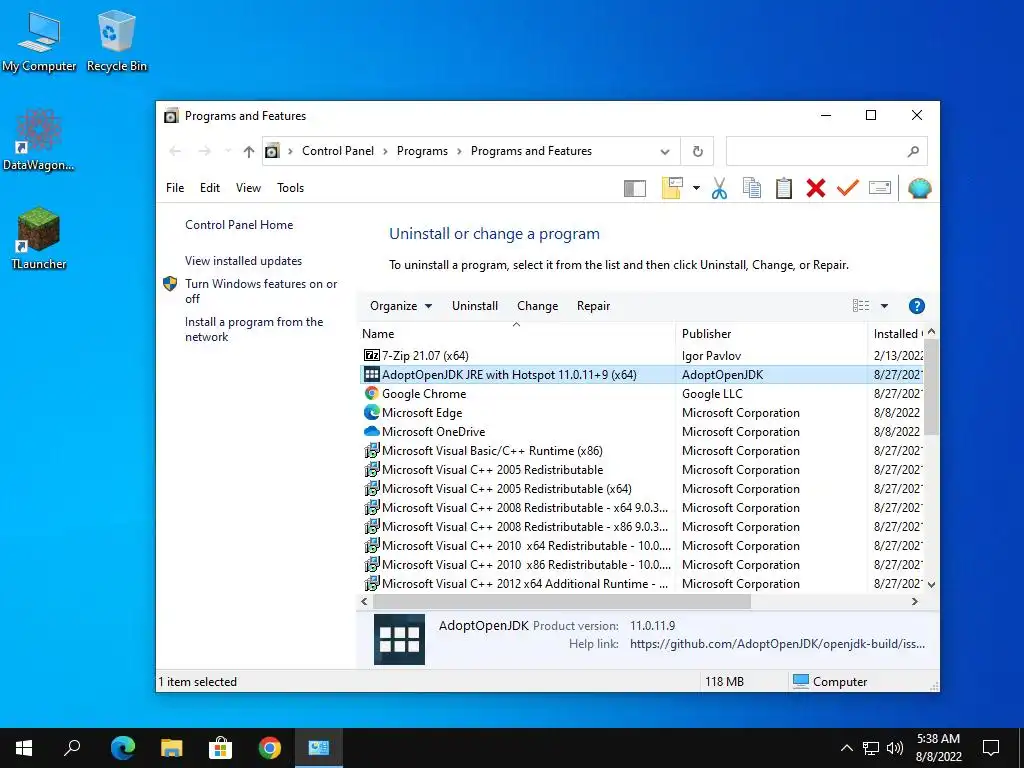Select AdoptOpenJDK JRE with Hotspot entry
Viewport: 1024px width, 768px height.
pyautogui.click(x=641, y=375)
